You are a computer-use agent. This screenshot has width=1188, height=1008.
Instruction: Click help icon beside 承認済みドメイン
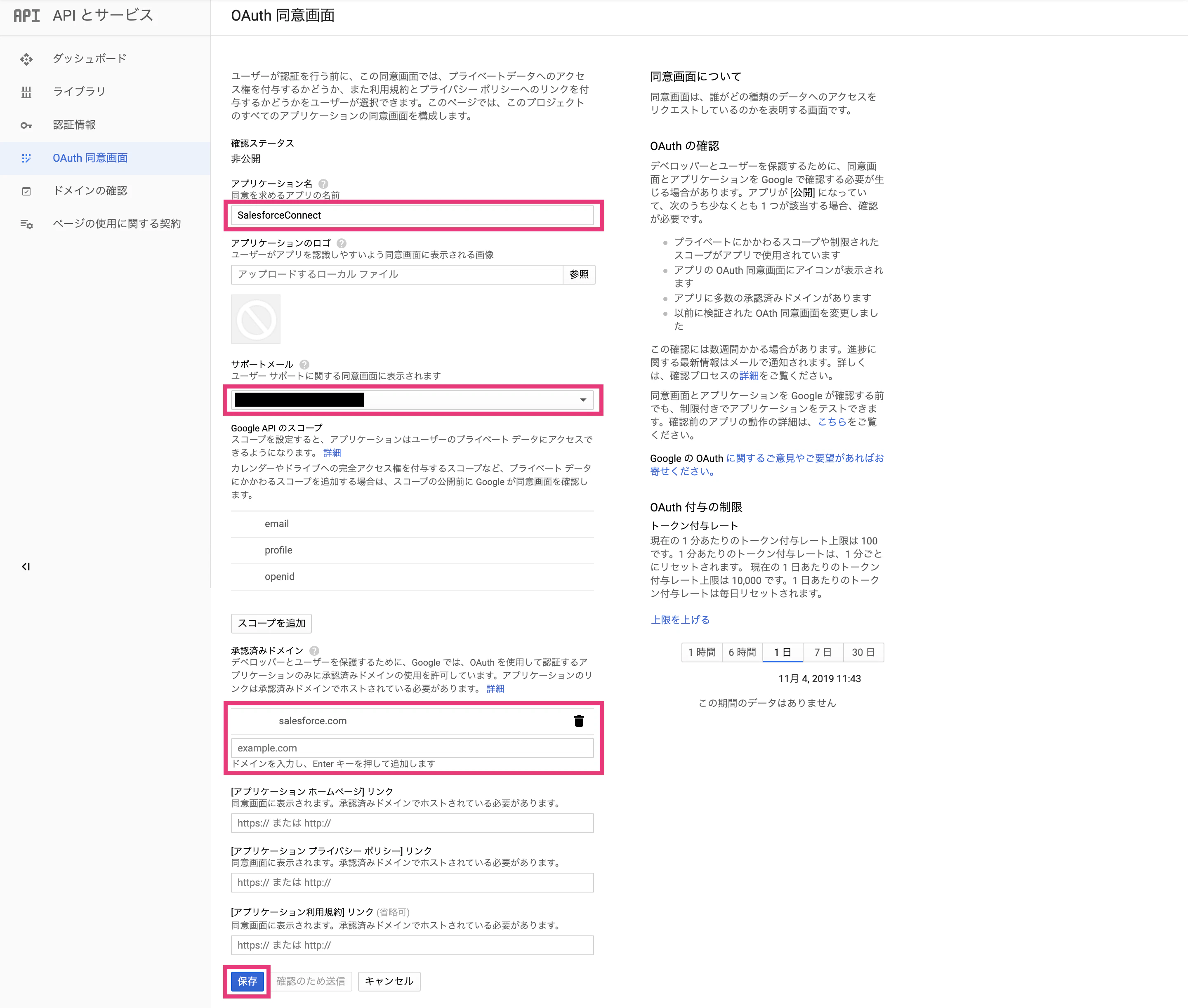pyautogui.click(x=314, y=650)
